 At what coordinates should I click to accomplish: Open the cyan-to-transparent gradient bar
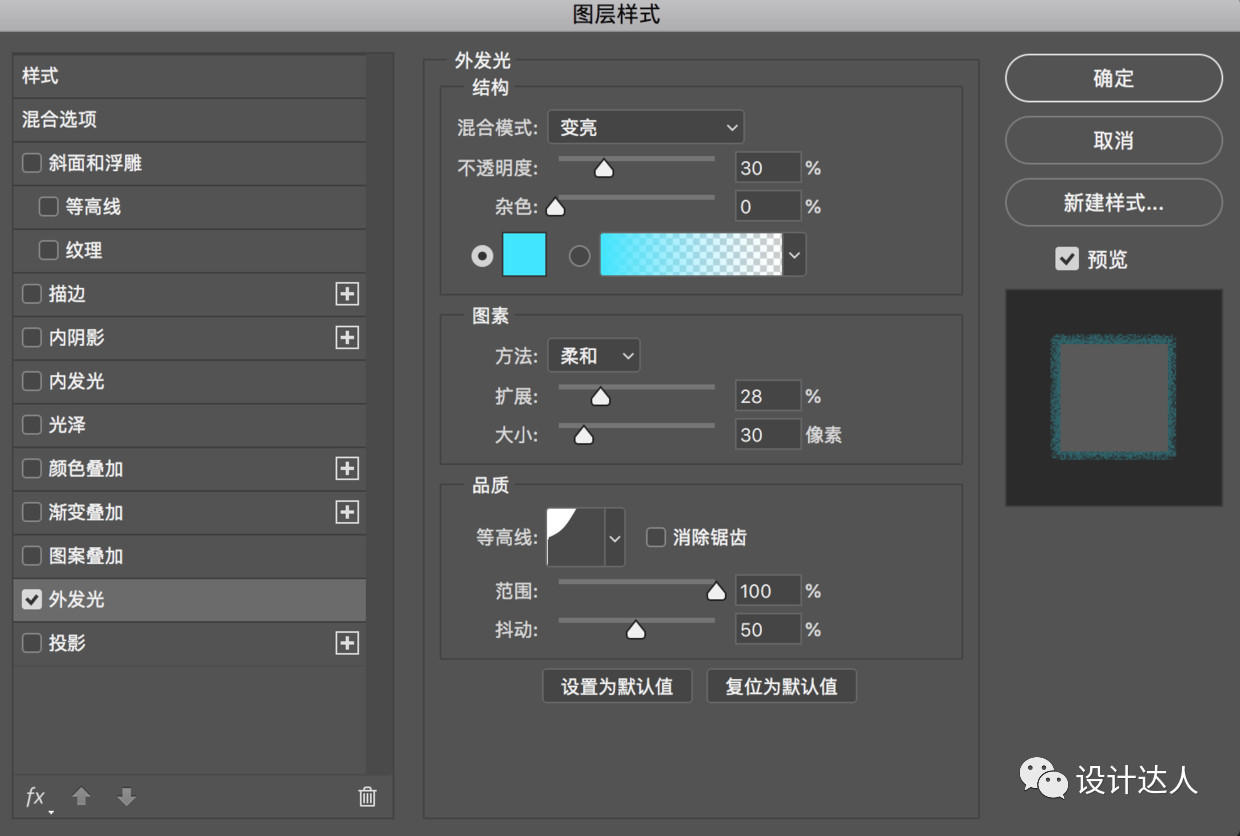[691, 255]
